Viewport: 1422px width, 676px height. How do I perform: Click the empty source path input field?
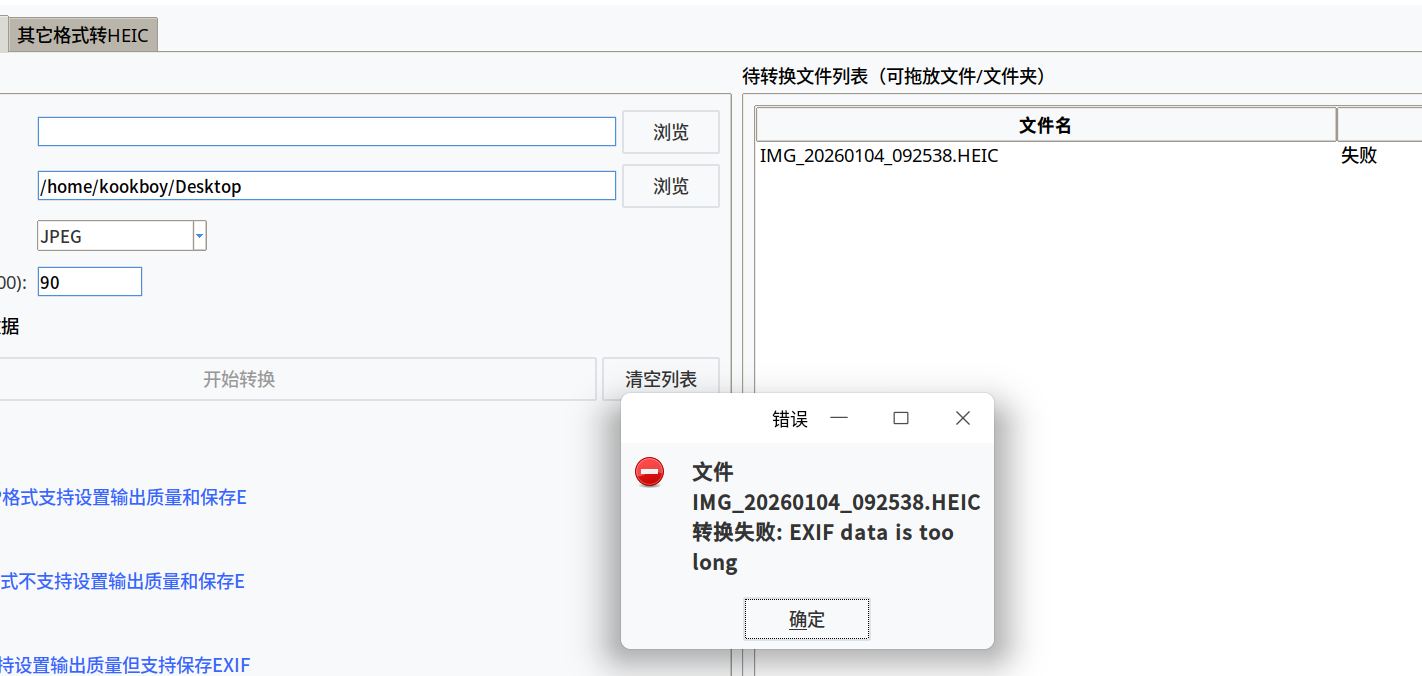point(327,132)
